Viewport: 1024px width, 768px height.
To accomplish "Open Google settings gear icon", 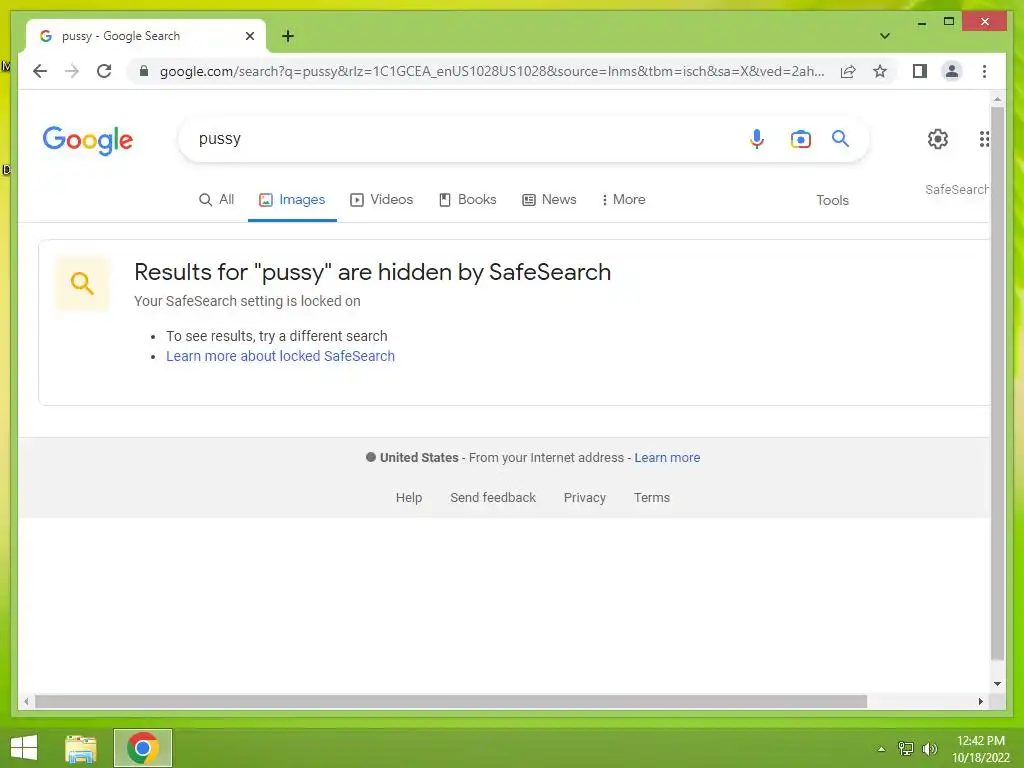I will (938, 138).
